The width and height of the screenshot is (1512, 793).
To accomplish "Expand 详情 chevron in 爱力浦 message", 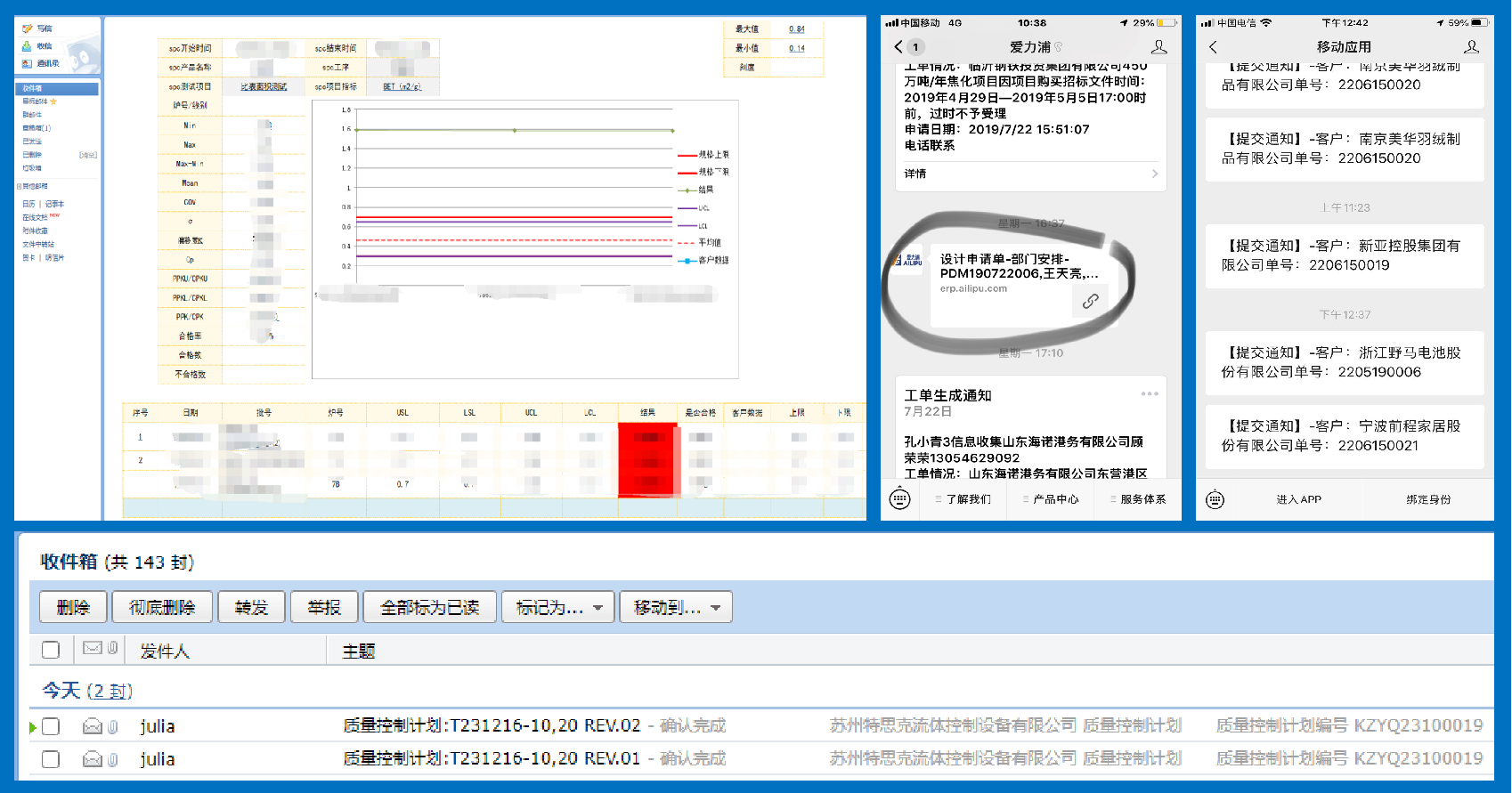I will (x=1155, y=174).
